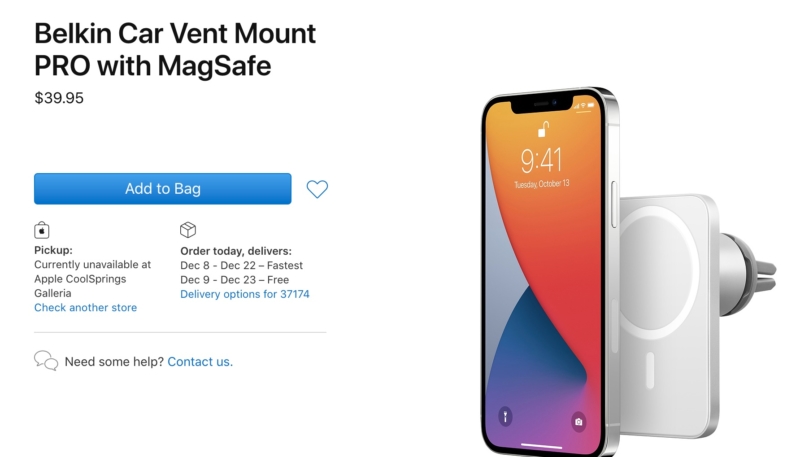The height and width of the screenshot is (457, 800).
Task: Click the Order today, delivers heading
Action: pos(236,251)
